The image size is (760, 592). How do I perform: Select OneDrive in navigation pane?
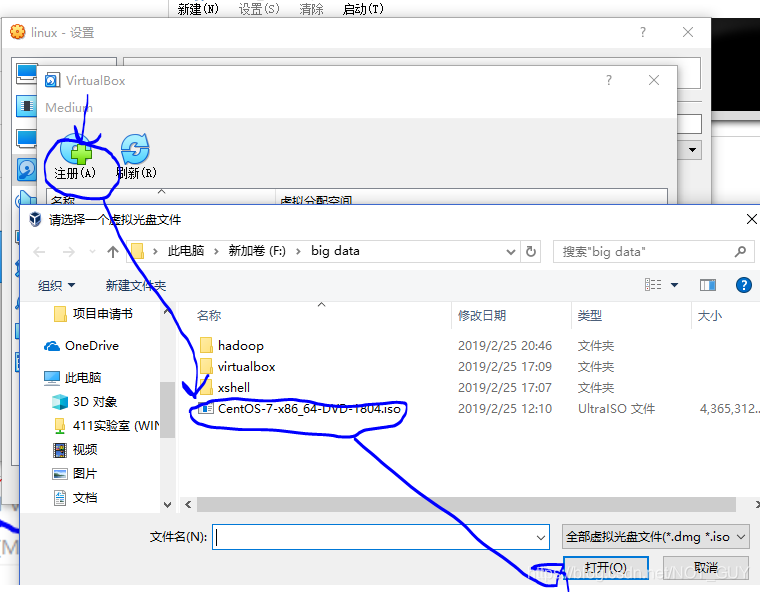(81, 346)
